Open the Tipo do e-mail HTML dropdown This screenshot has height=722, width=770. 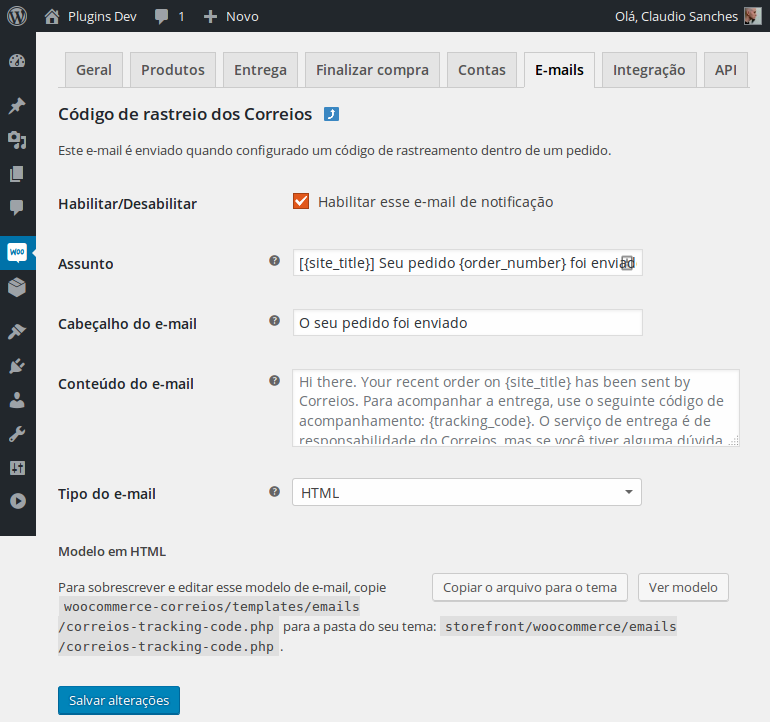[467, 492]
